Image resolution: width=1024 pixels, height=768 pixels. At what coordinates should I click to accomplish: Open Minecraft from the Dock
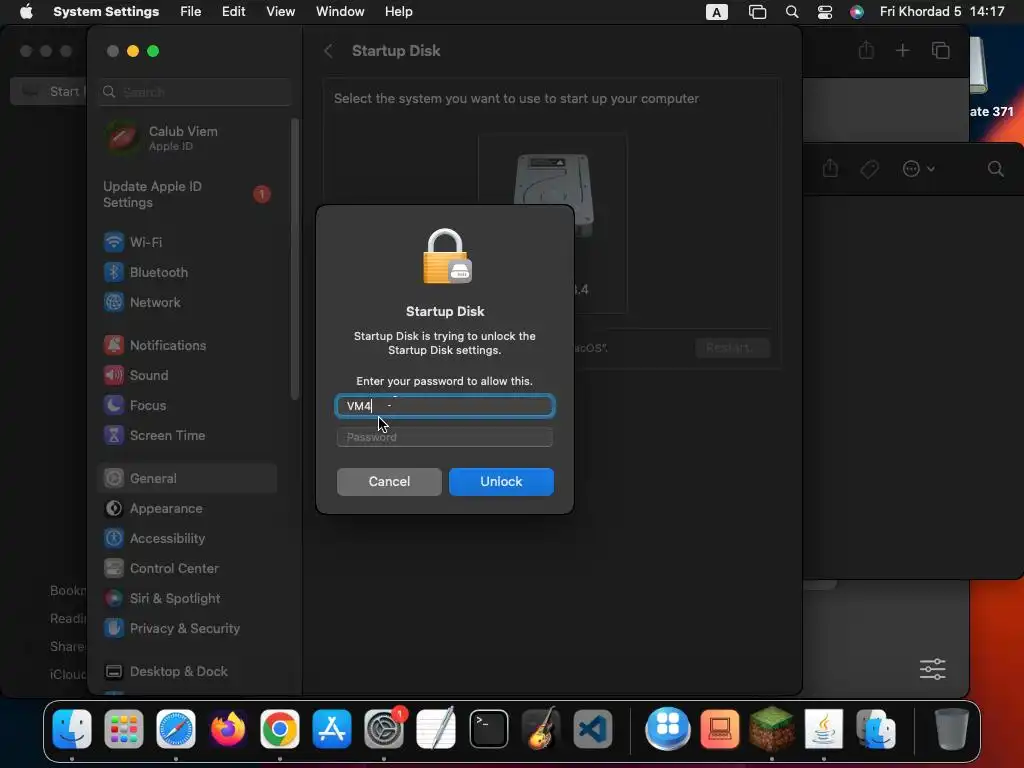point(772,728)
